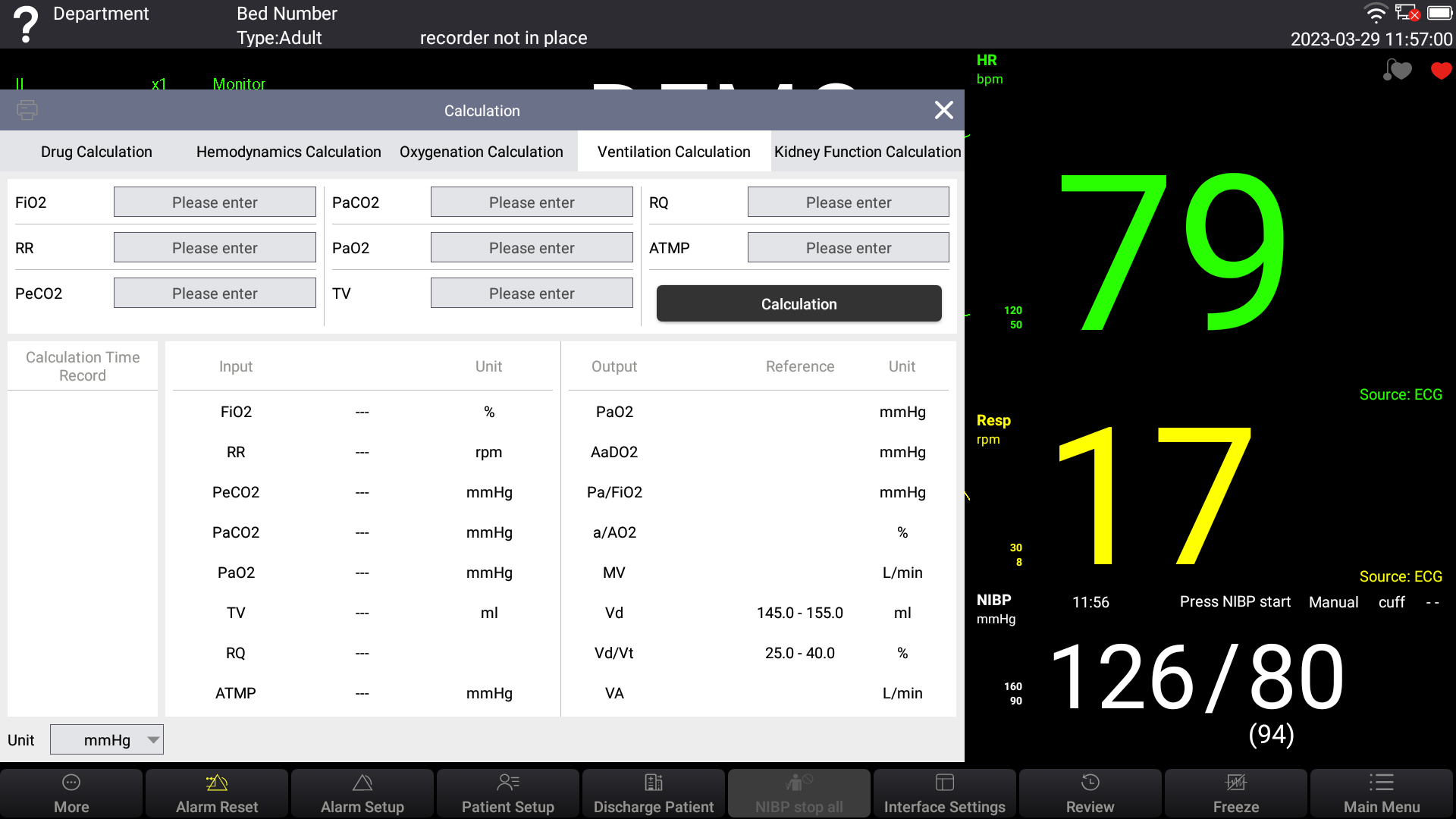1456x819 pixels.
Task: Open Patient Setup
Action: [x=508, y=793]
